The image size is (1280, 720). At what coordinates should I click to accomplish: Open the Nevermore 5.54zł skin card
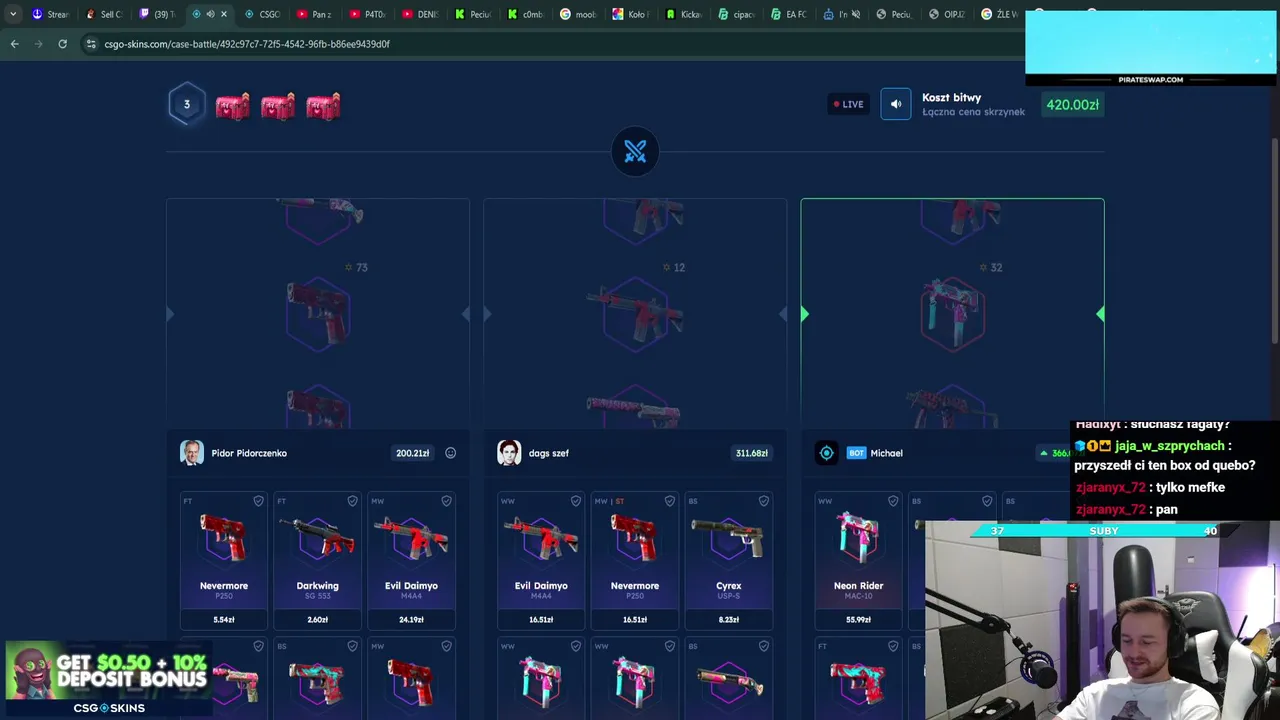224,560
